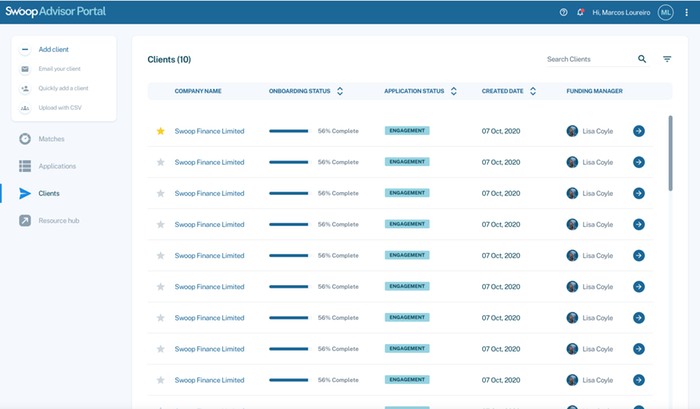Image resolution: width=700 pixels, height=409 pixels.
Task: Open the help question mark icon
Action: coord(563,13)
